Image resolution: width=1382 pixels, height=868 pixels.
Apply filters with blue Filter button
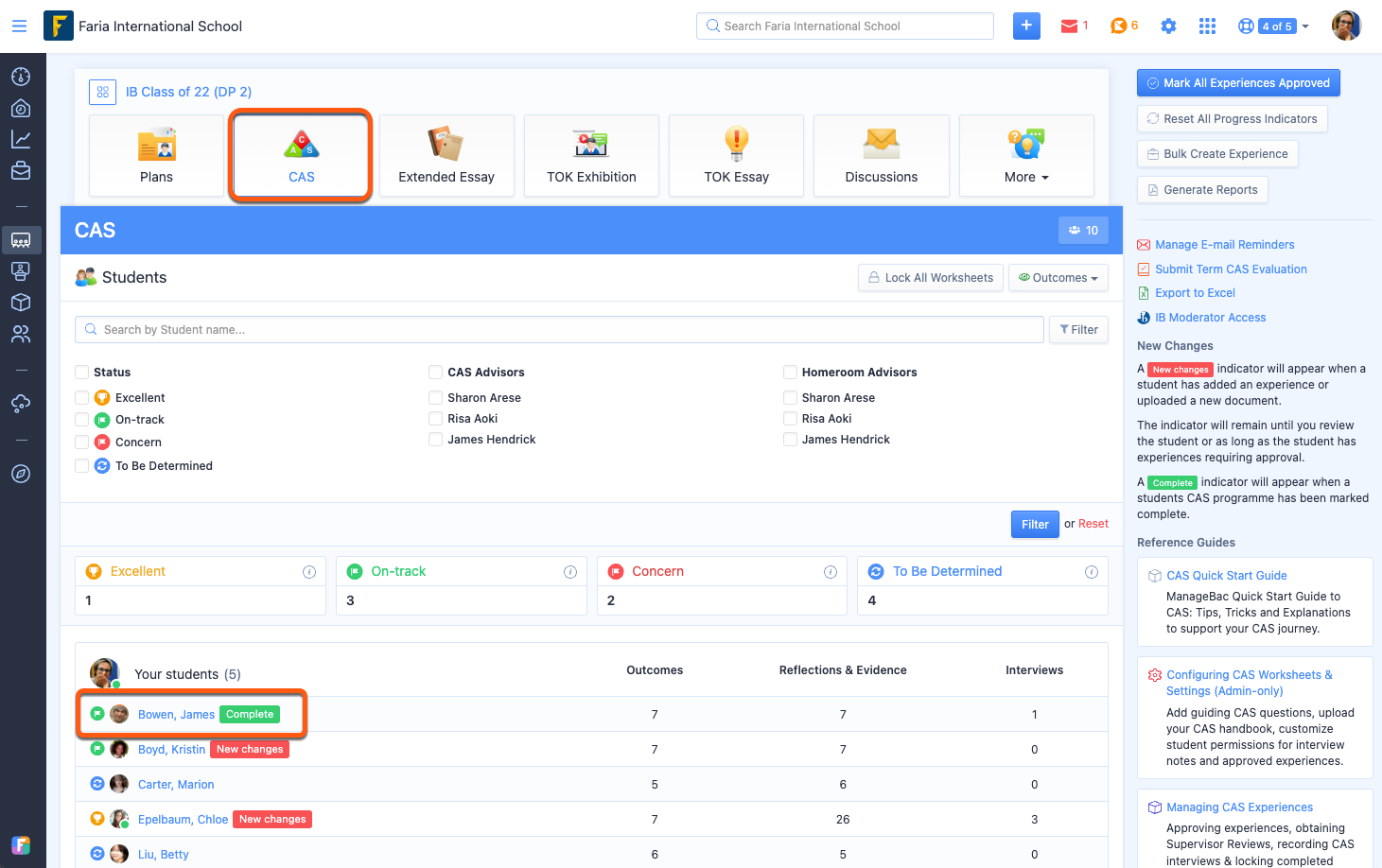pyautogui.click(x=1035, y=524)
